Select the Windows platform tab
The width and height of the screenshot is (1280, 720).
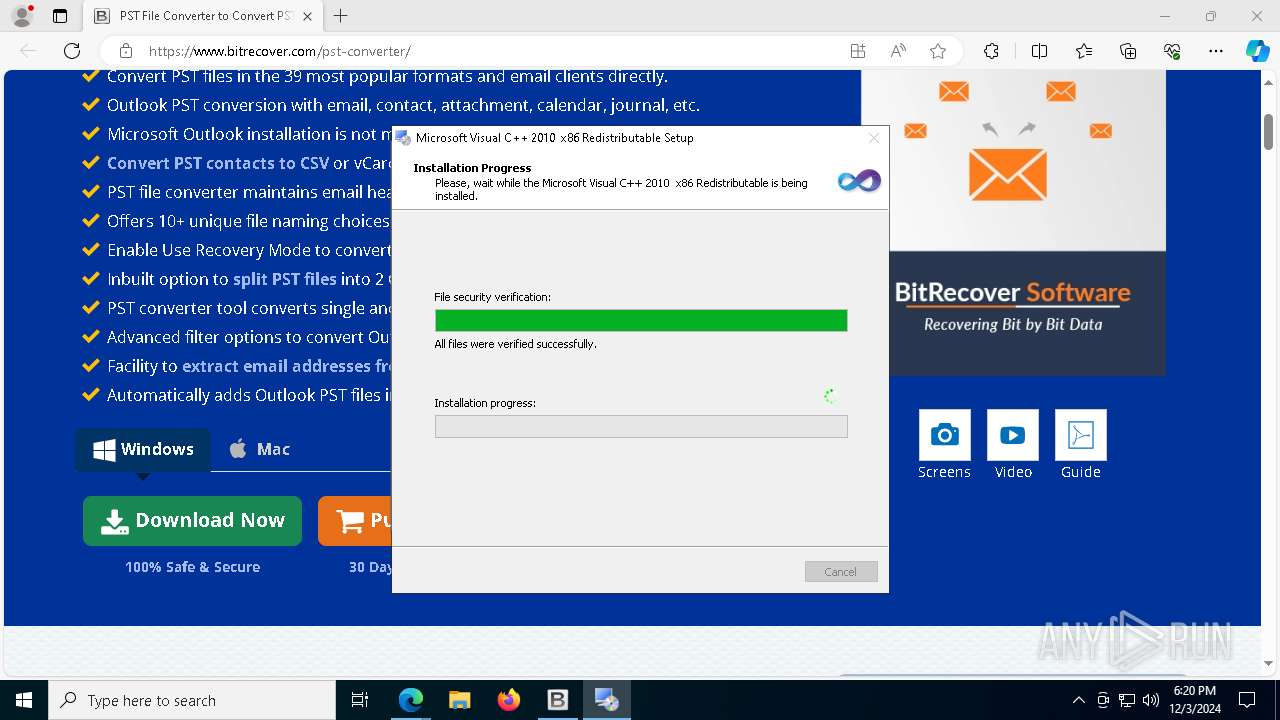click(x=143, y=450)
